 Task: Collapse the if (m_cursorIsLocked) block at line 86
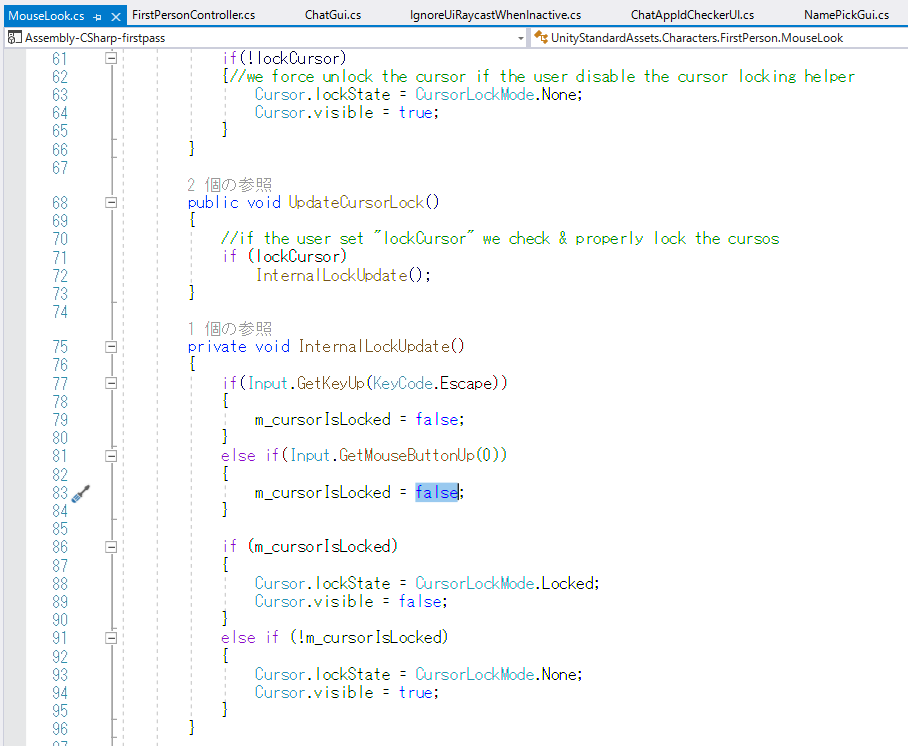pos(111,547)
